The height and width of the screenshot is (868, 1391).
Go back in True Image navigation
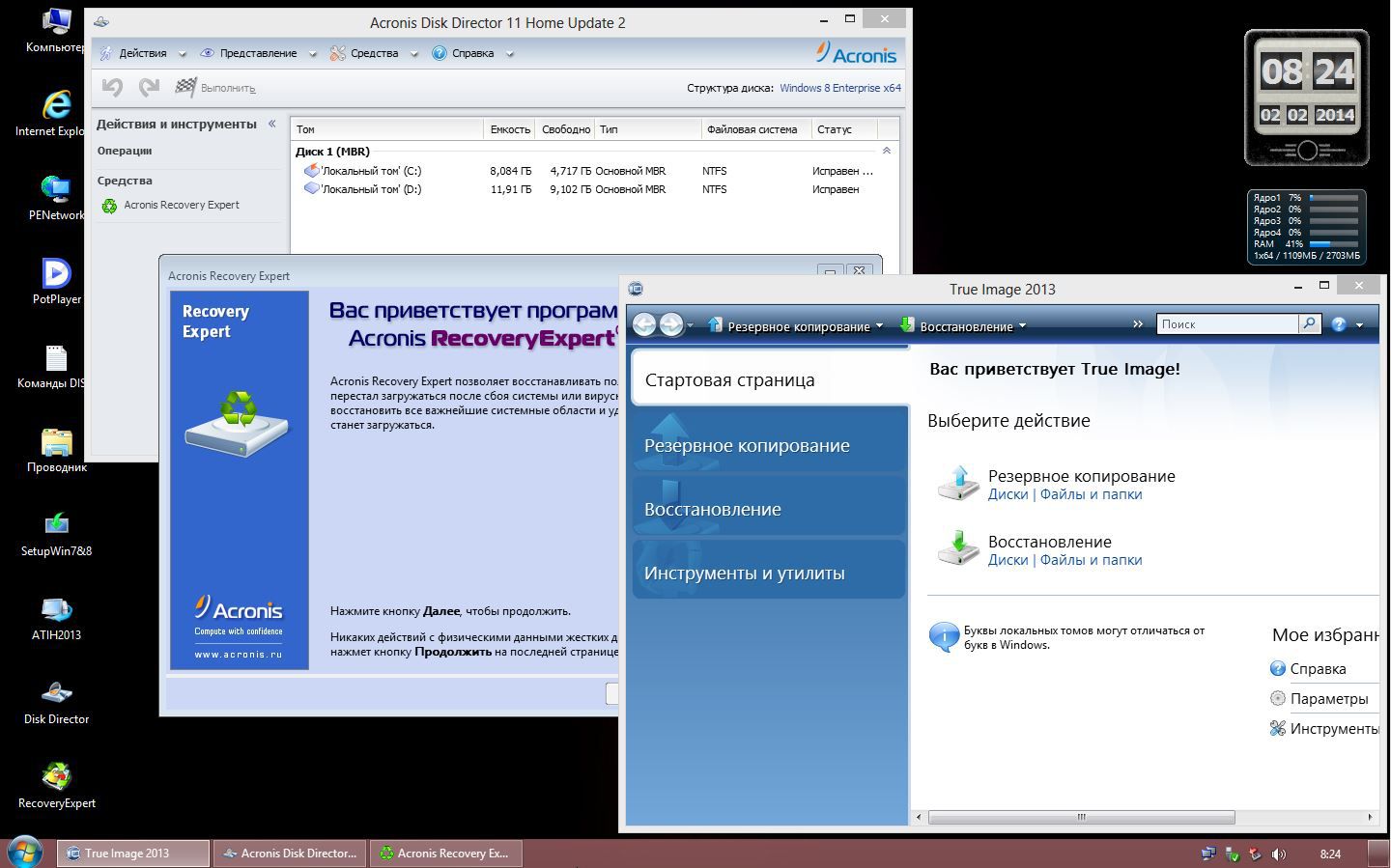644,325
